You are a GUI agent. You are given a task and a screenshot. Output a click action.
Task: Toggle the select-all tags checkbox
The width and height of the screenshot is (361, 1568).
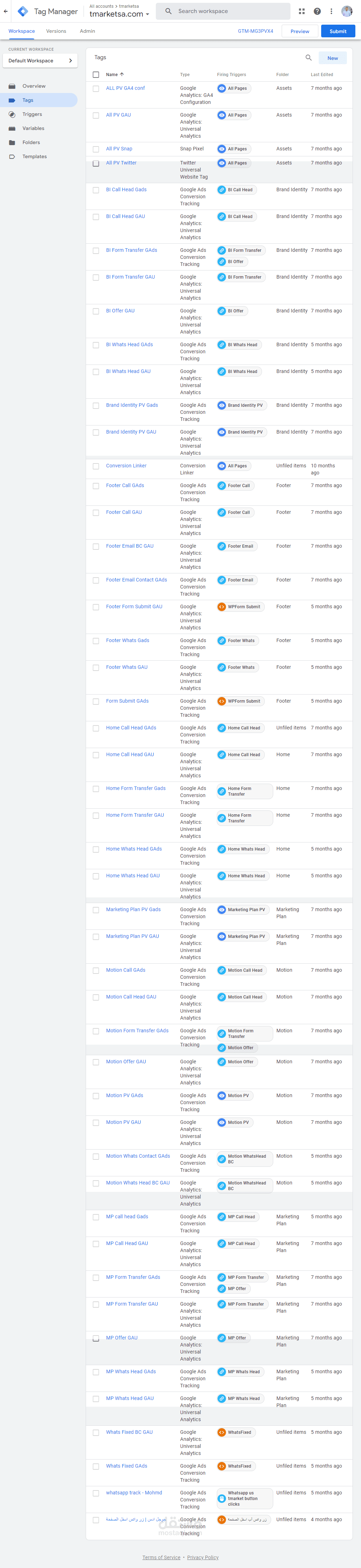(x=96, y=75)
